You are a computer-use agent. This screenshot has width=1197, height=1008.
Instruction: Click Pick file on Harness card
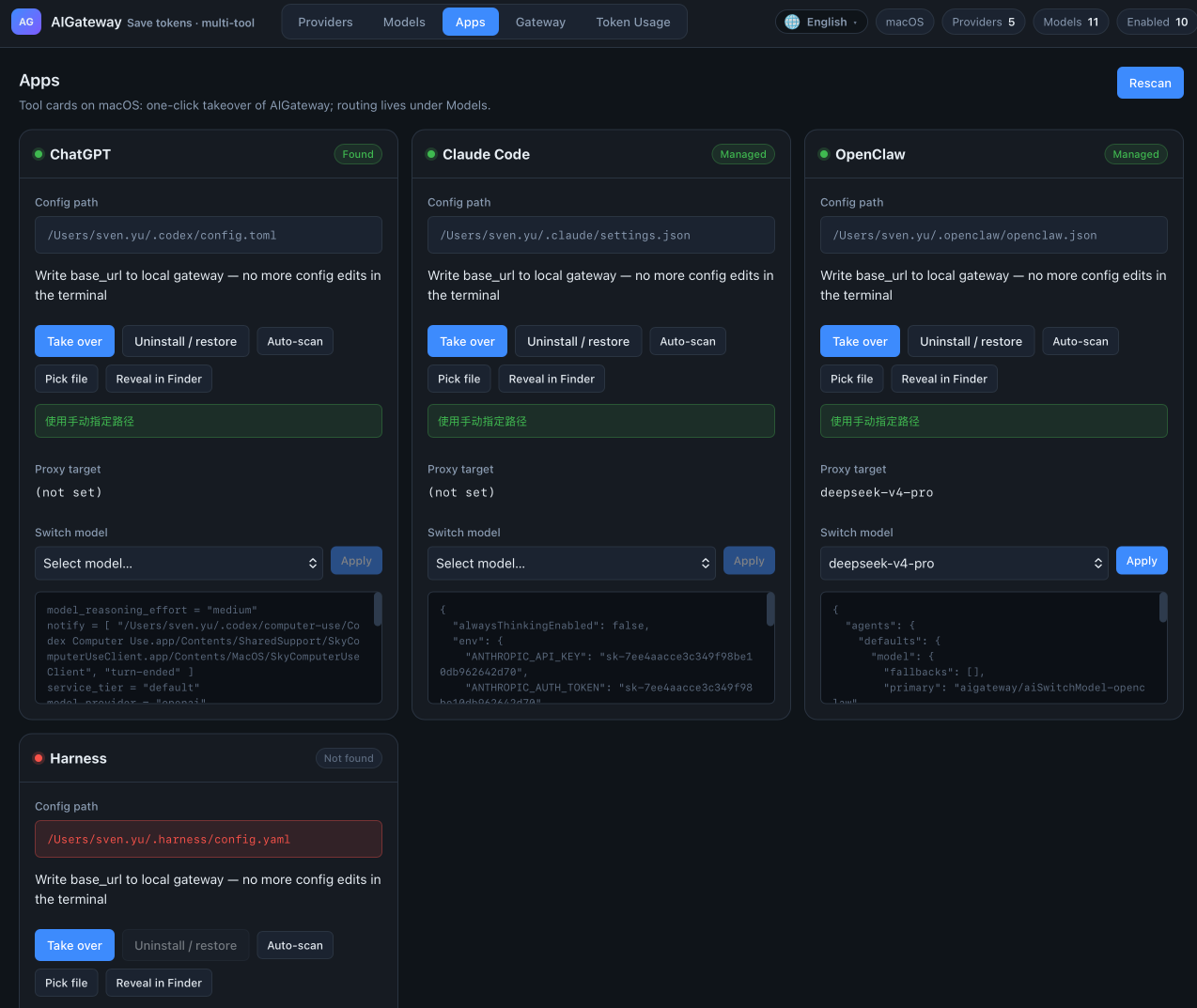point(67,983)
